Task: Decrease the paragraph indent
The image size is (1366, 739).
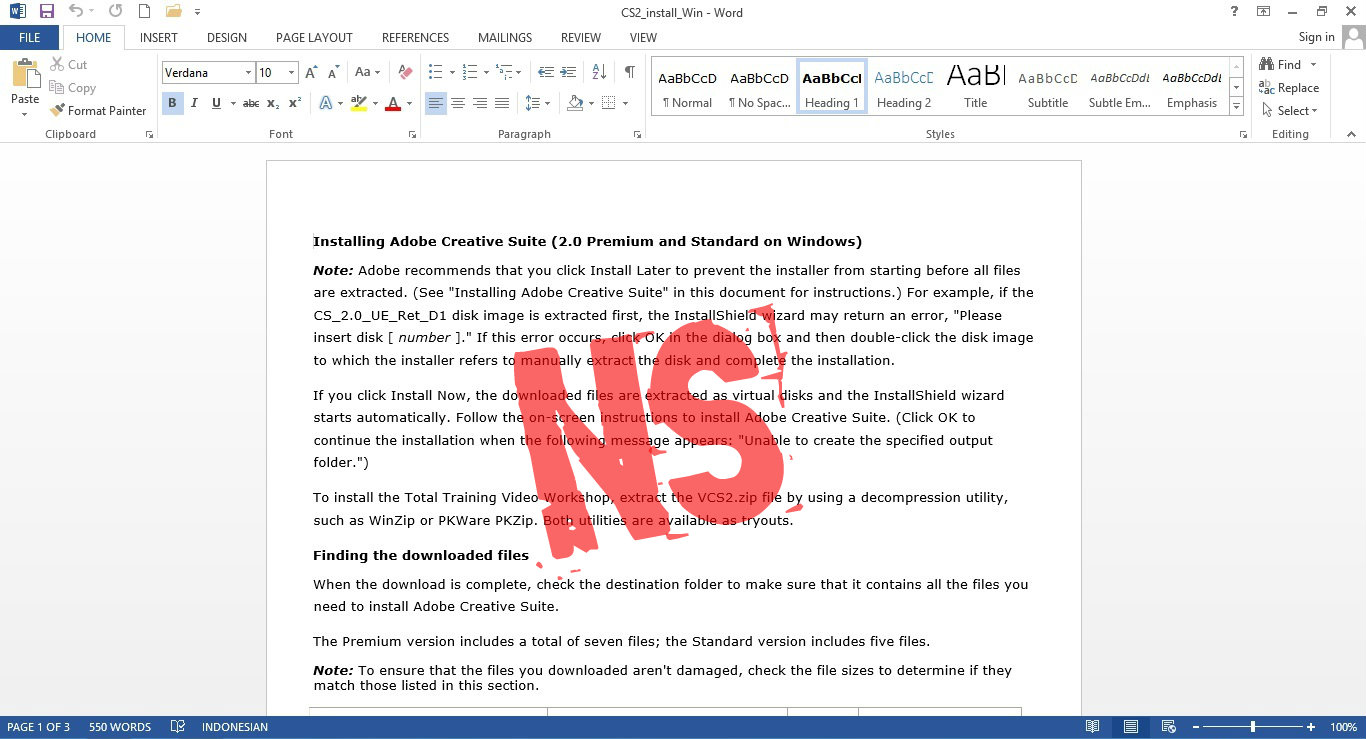Action: (546, 73)
